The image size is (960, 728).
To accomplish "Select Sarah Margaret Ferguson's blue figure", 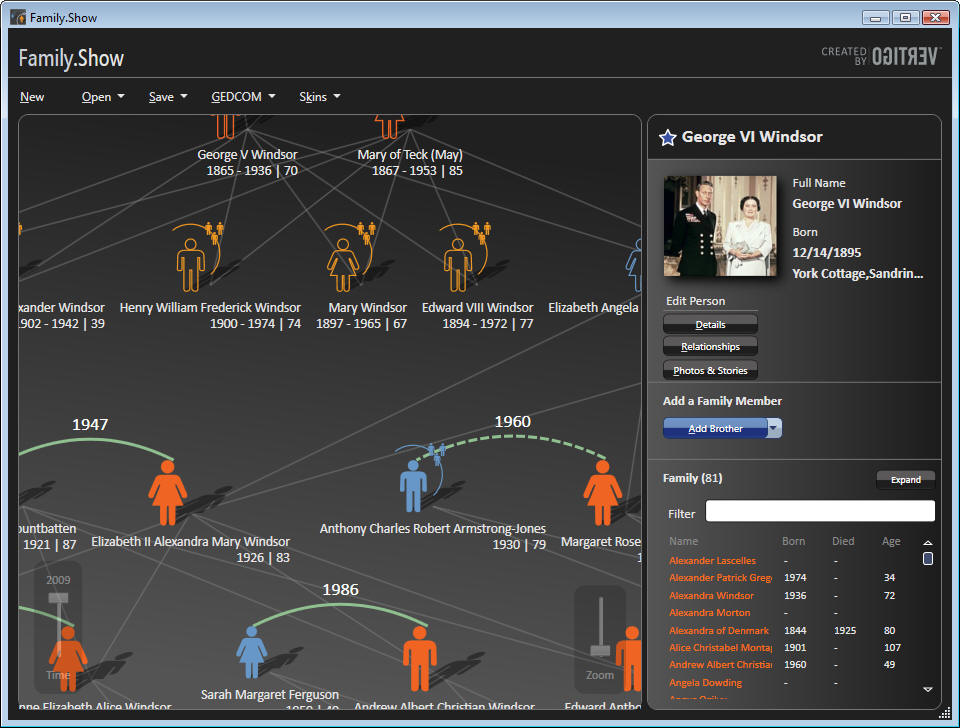I will pos(252,652).
